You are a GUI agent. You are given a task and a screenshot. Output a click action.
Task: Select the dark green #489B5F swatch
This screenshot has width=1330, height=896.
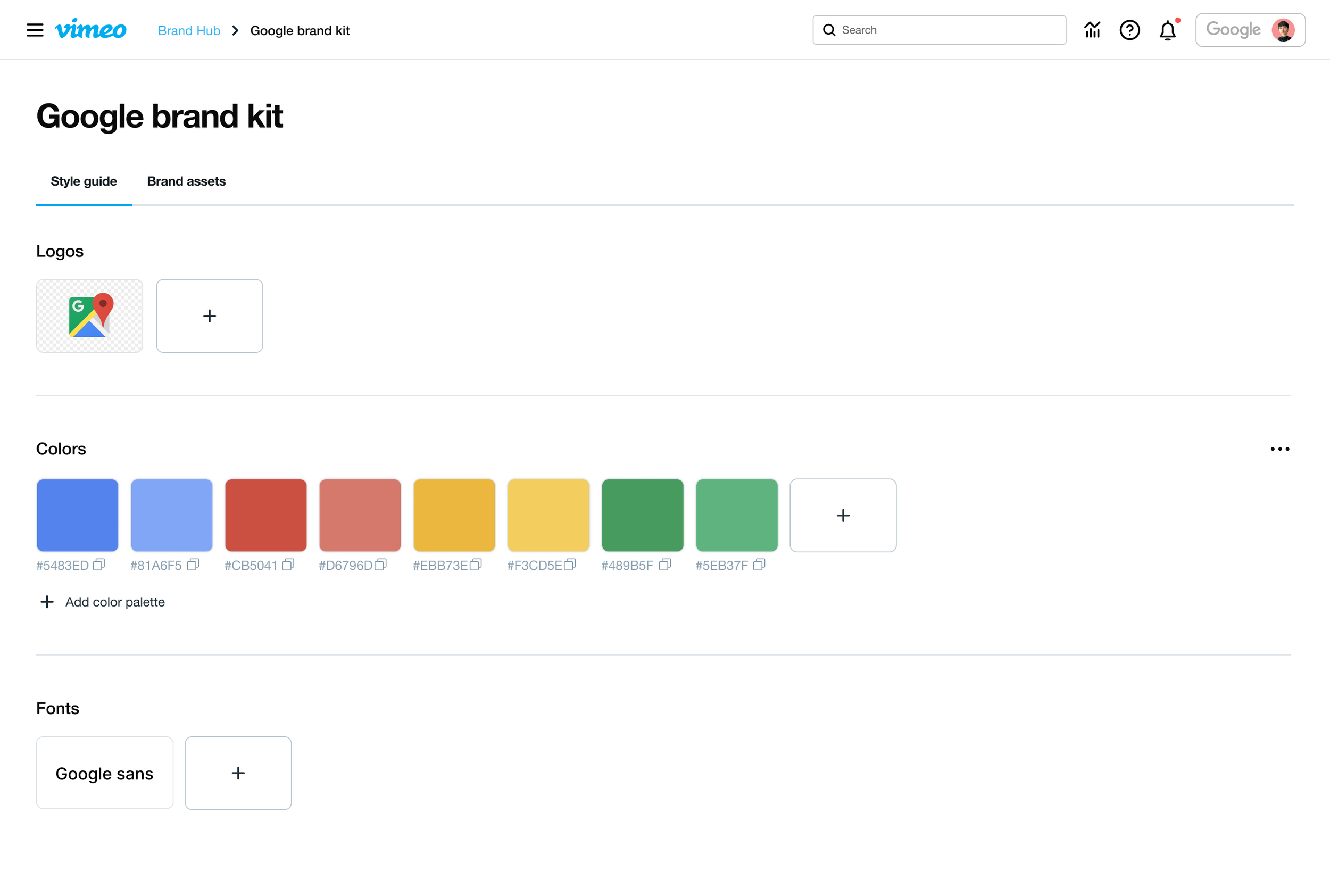[x=643, y=516]
